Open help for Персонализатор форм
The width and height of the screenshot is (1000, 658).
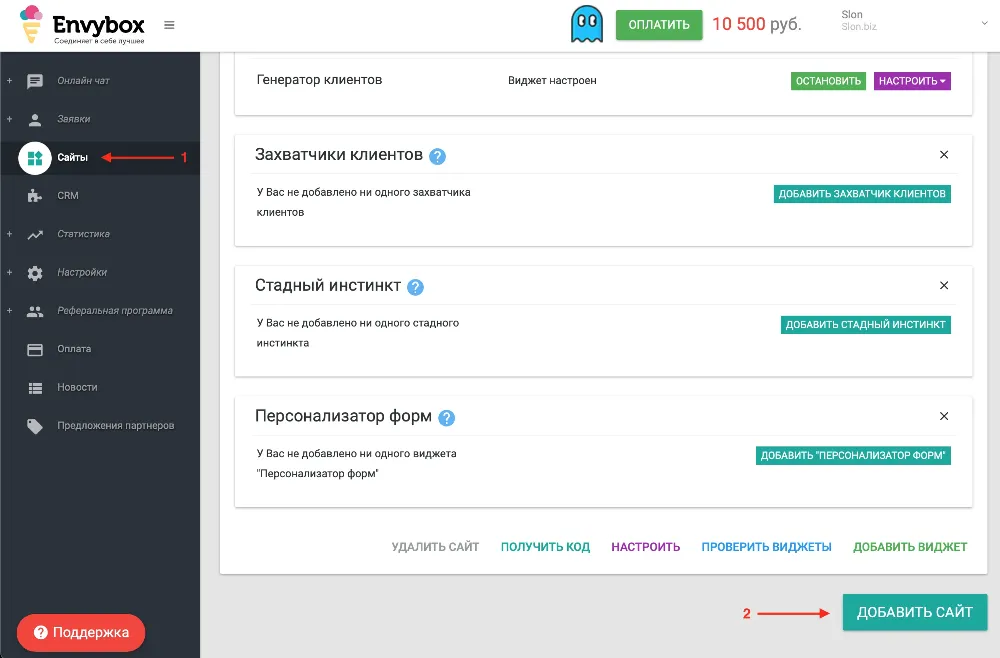coord(446,418)
